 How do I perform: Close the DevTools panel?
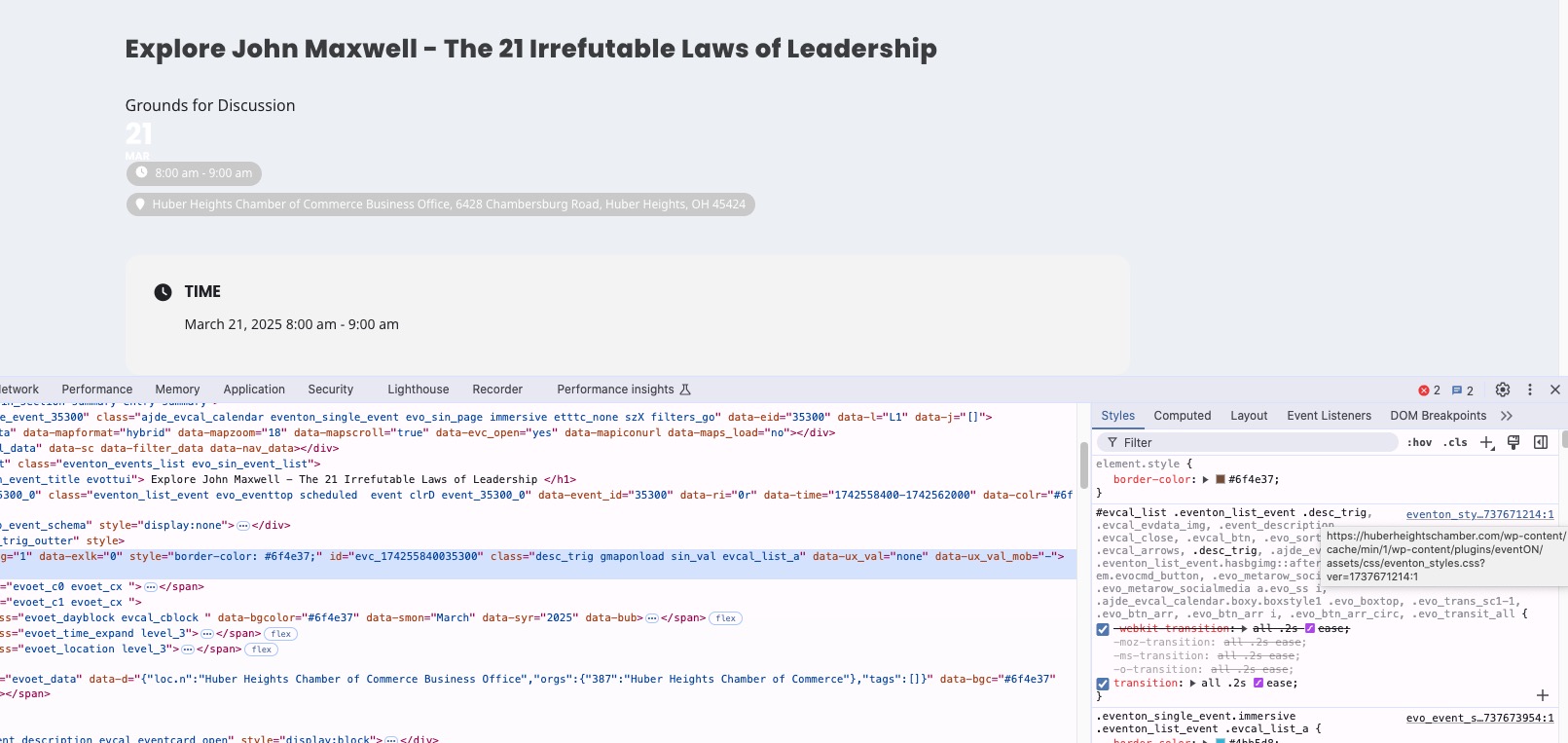pyautogui.click(x=1555, y=390)
